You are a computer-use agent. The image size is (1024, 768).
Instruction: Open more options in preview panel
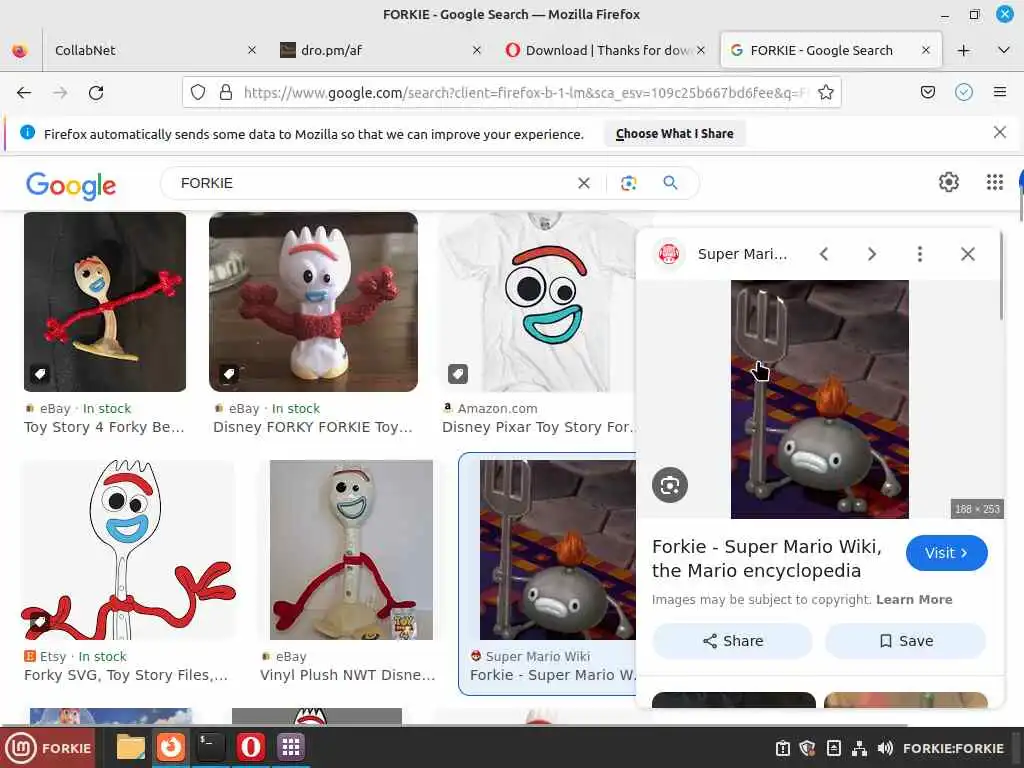[x=920, y=254]
